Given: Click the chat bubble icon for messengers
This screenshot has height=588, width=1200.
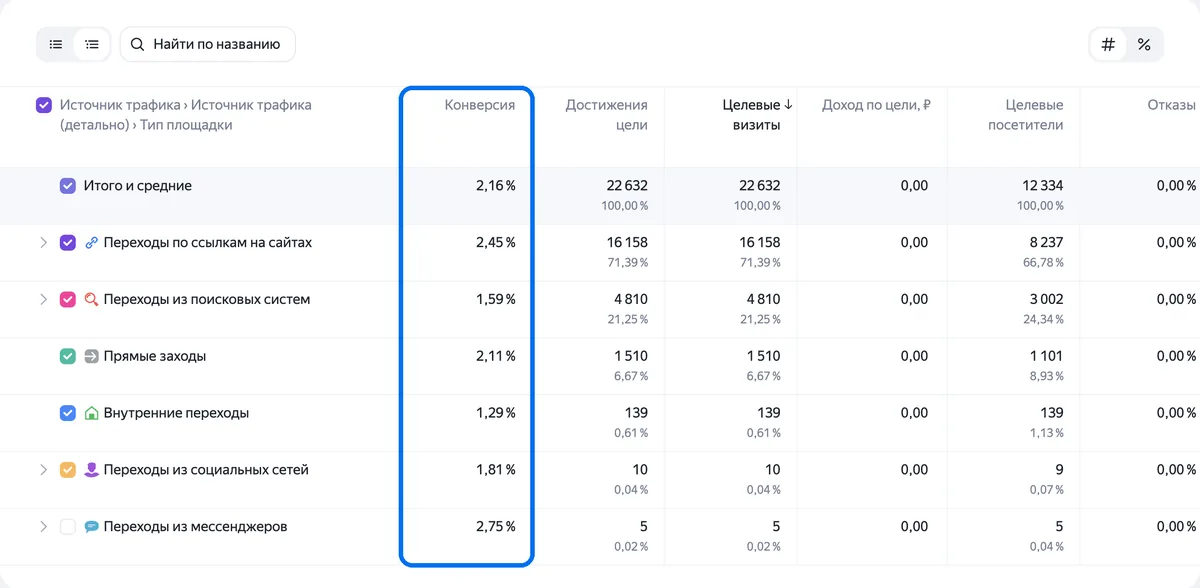Looking at the screenshot, I should (x=92, y=526).
